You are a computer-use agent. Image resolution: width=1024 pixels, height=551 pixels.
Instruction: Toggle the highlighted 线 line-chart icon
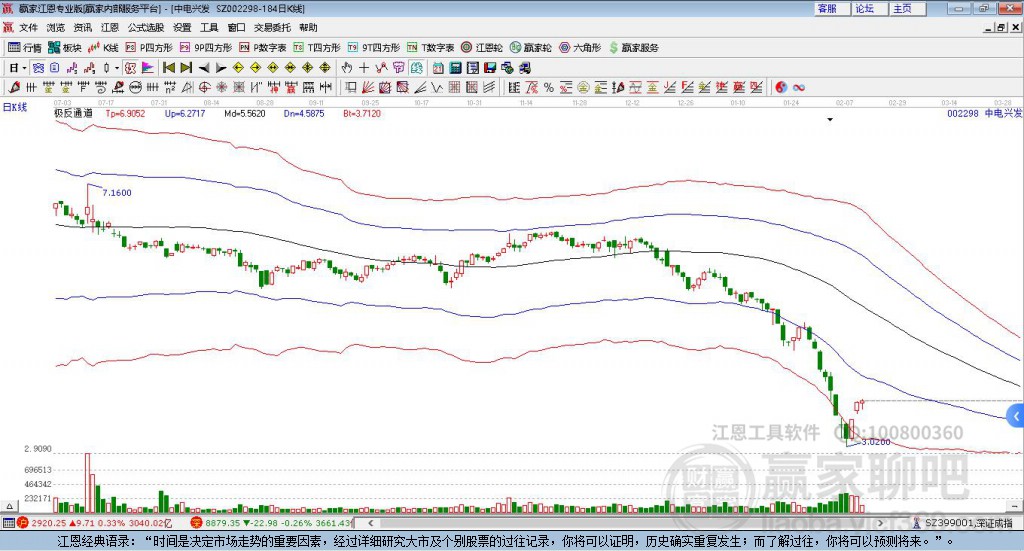click(x=416, y=68)
